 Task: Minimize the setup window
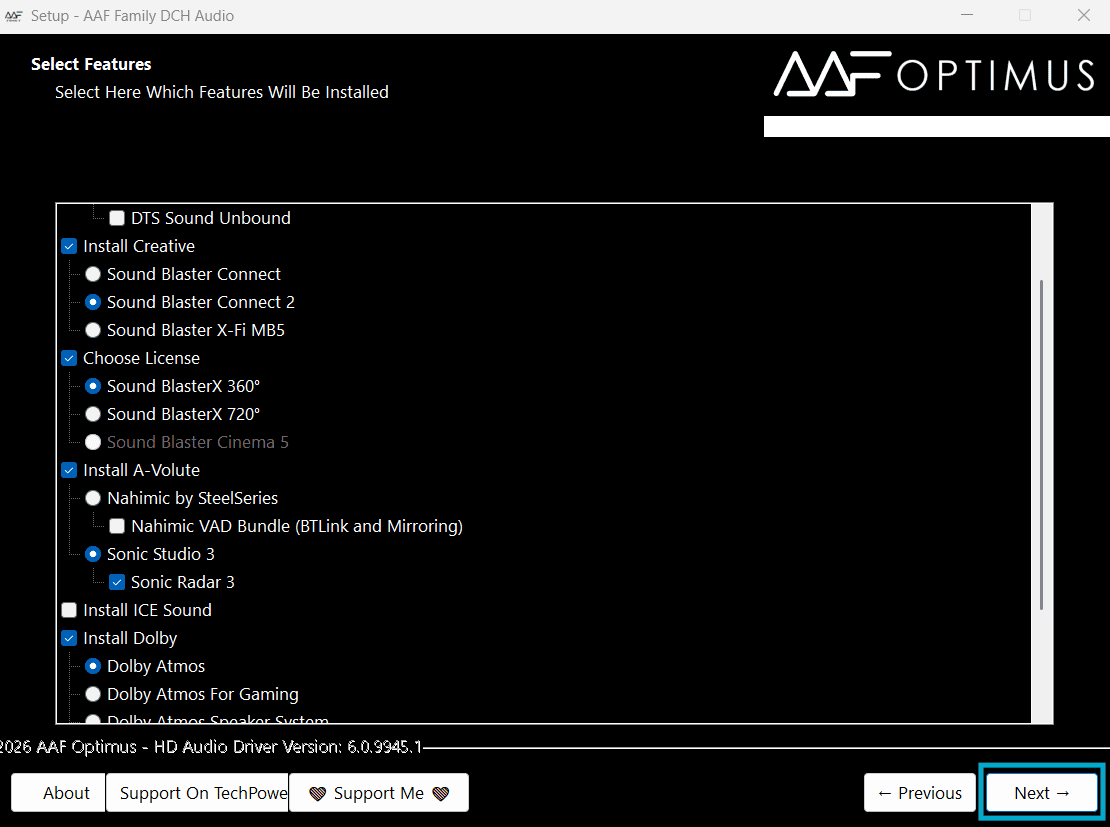[967, 15]
